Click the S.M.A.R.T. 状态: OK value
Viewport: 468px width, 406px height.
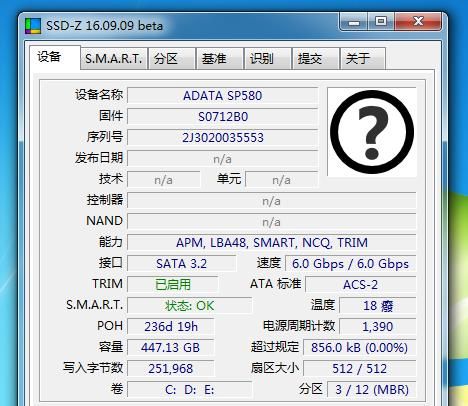(189, 306)
